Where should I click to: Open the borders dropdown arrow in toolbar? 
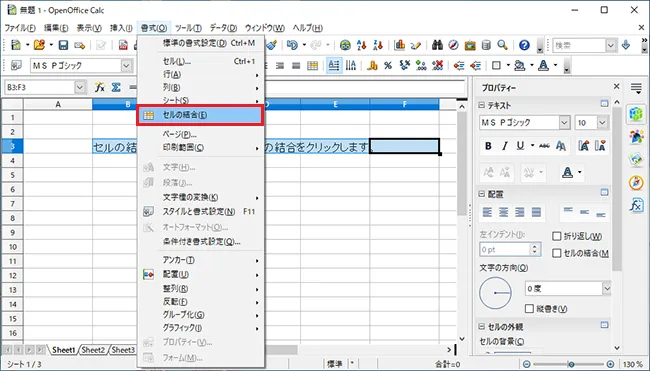pos(508,65)
